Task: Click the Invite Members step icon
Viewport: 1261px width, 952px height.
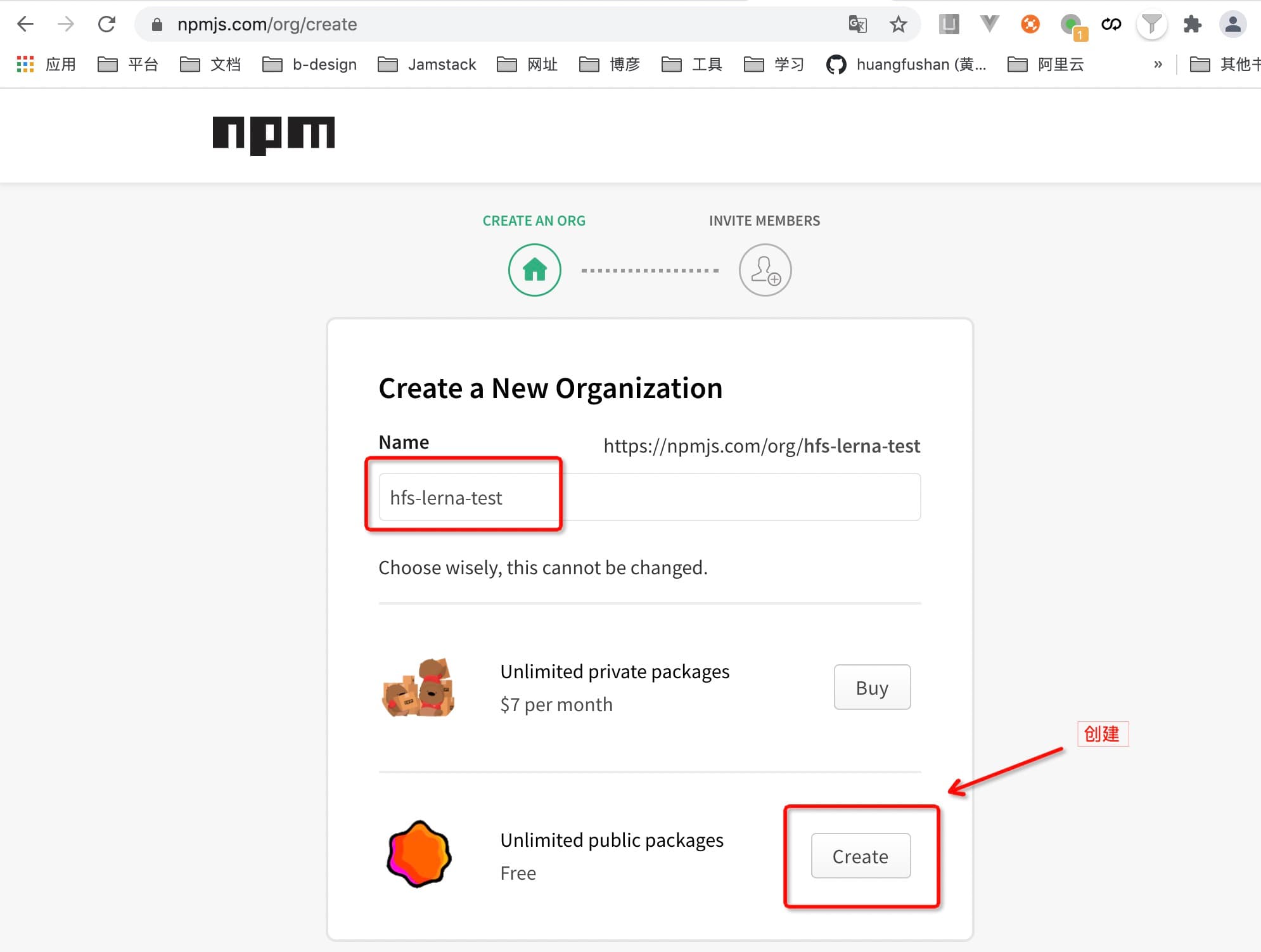Action: click(765, 270)
